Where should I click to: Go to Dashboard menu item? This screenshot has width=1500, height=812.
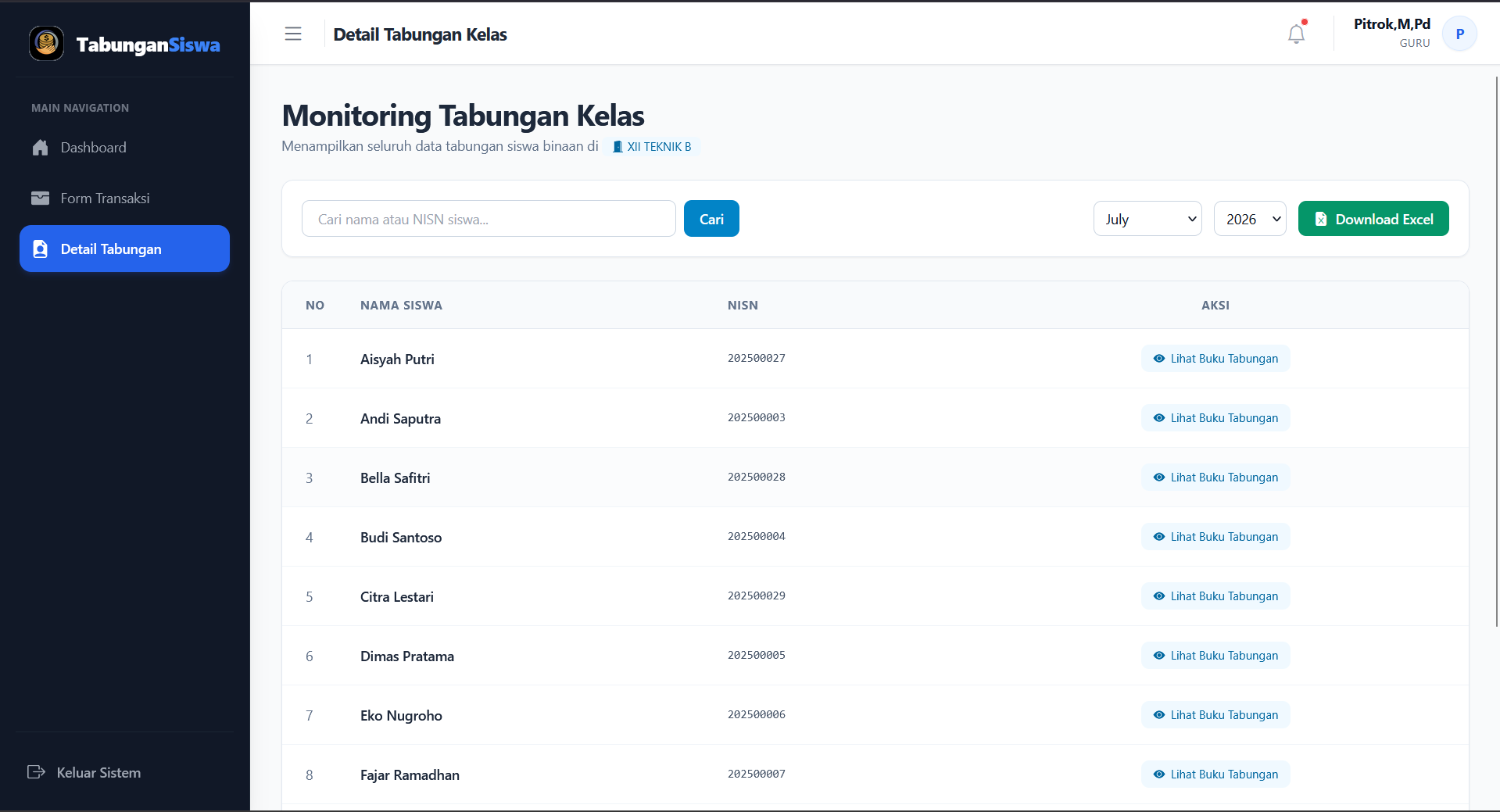[124, 147]
